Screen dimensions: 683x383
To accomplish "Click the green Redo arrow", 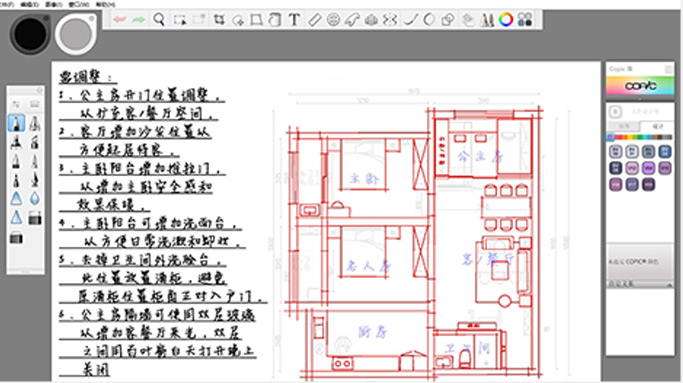I will 139,20.
